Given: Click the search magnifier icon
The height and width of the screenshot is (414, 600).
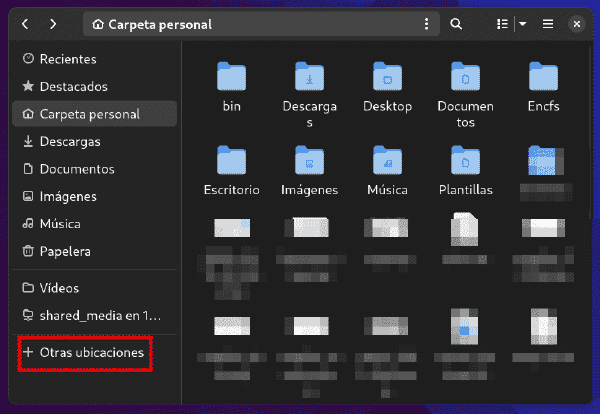Looking at the screenshot, I should (x=456, y=24).
